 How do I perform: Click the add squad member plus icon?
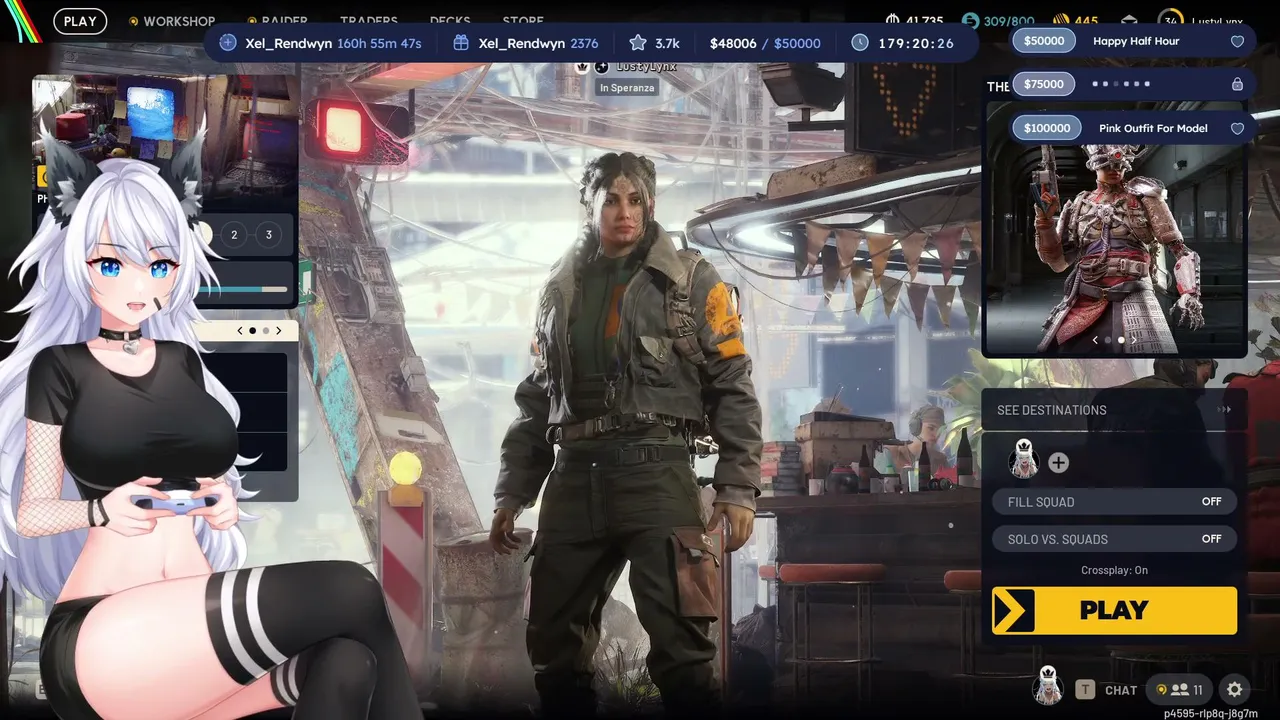point(1058,463)
